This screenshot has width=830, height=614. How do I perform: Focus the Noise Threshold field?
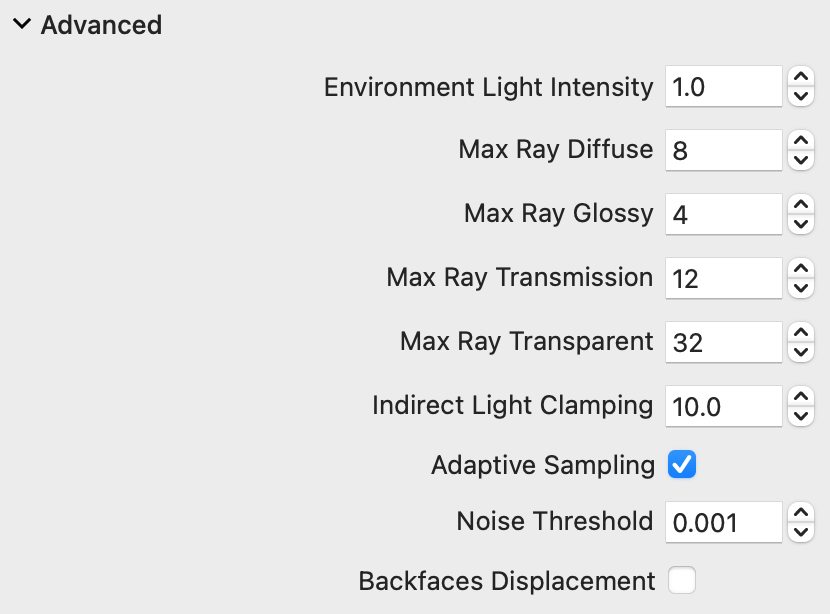722,522
